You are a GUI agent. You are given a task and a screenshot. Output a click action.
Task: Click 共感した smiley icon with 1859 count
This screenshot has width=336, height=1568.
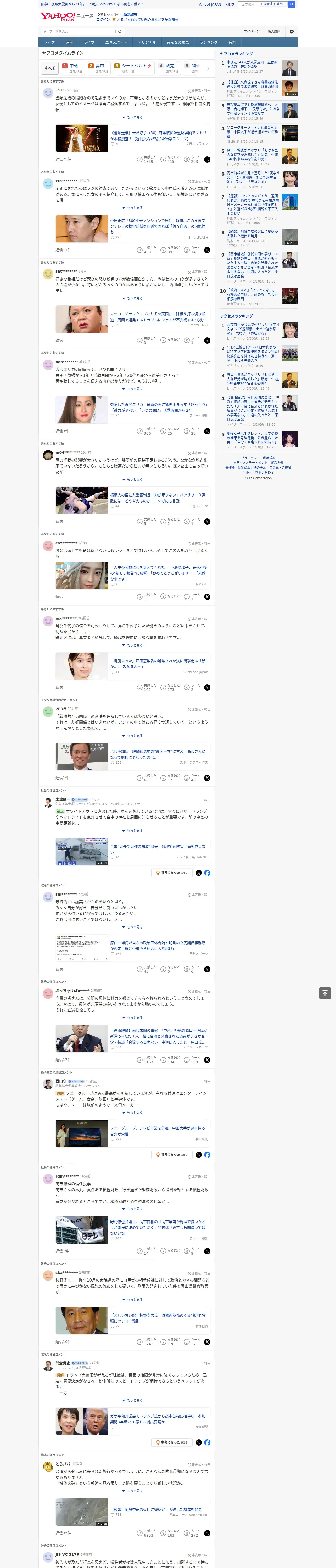(140, 159)
